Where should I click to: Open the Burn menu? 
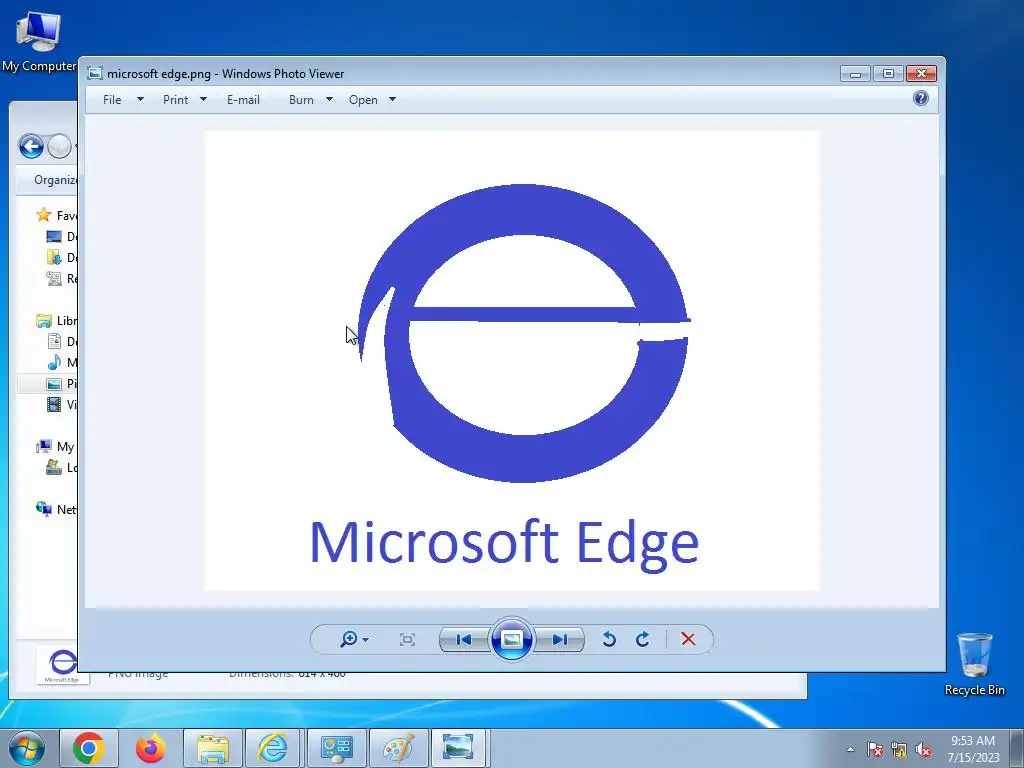tap(301, 99)
